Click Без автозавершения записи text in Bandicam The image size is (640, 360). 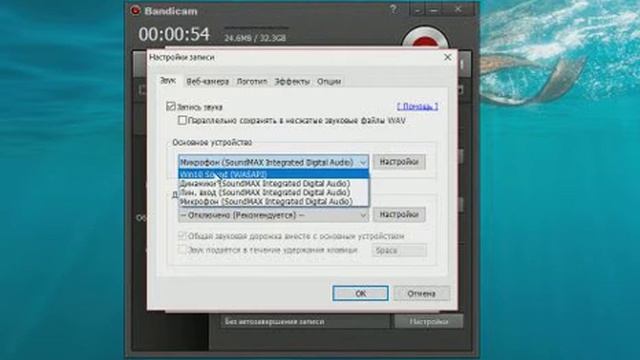[275, 322]
